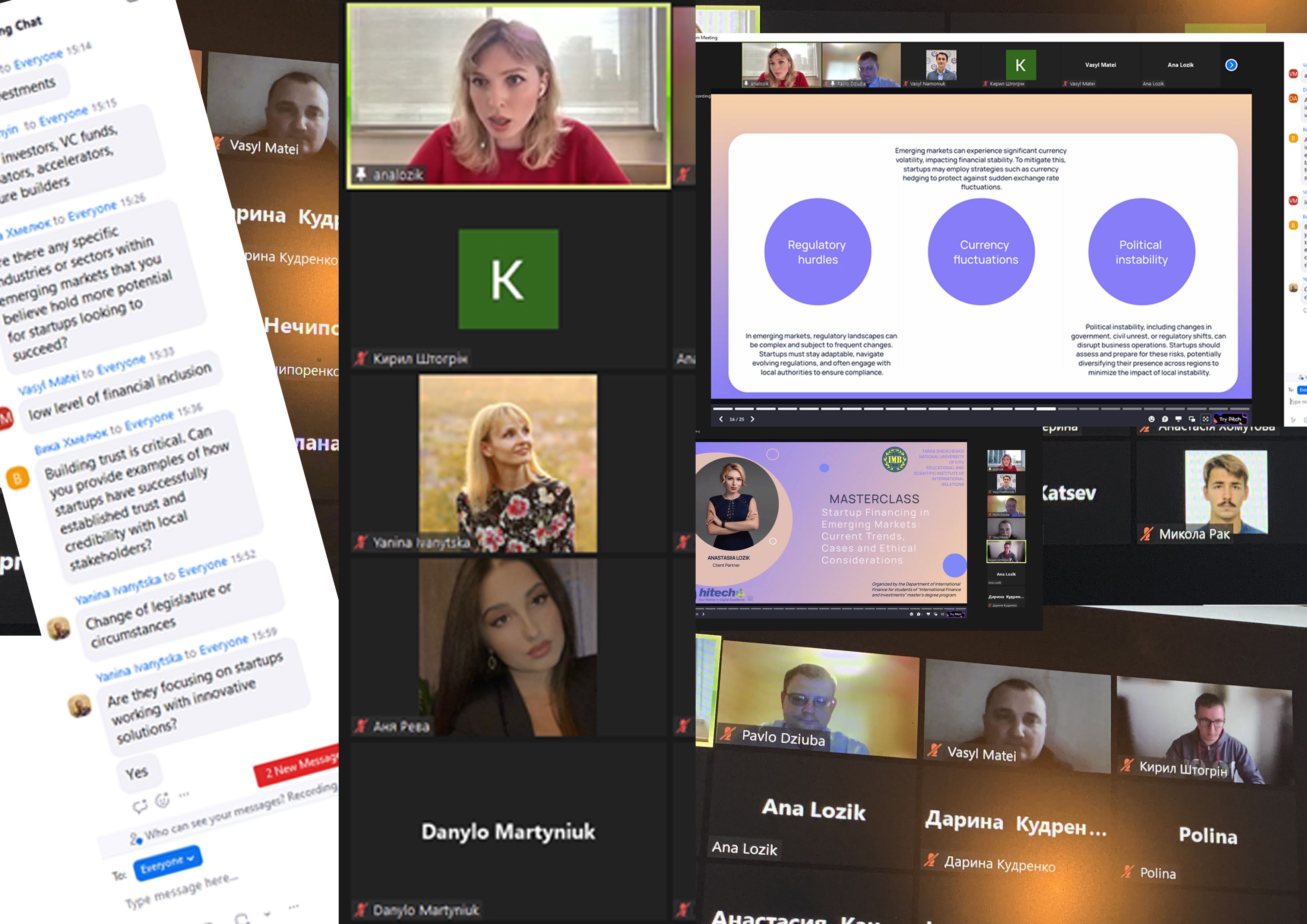Image resolution: width=1307 pixels, height=924 pixels.
Task: Show more participants with blue arrow
Action: [x=1231, y=65]
